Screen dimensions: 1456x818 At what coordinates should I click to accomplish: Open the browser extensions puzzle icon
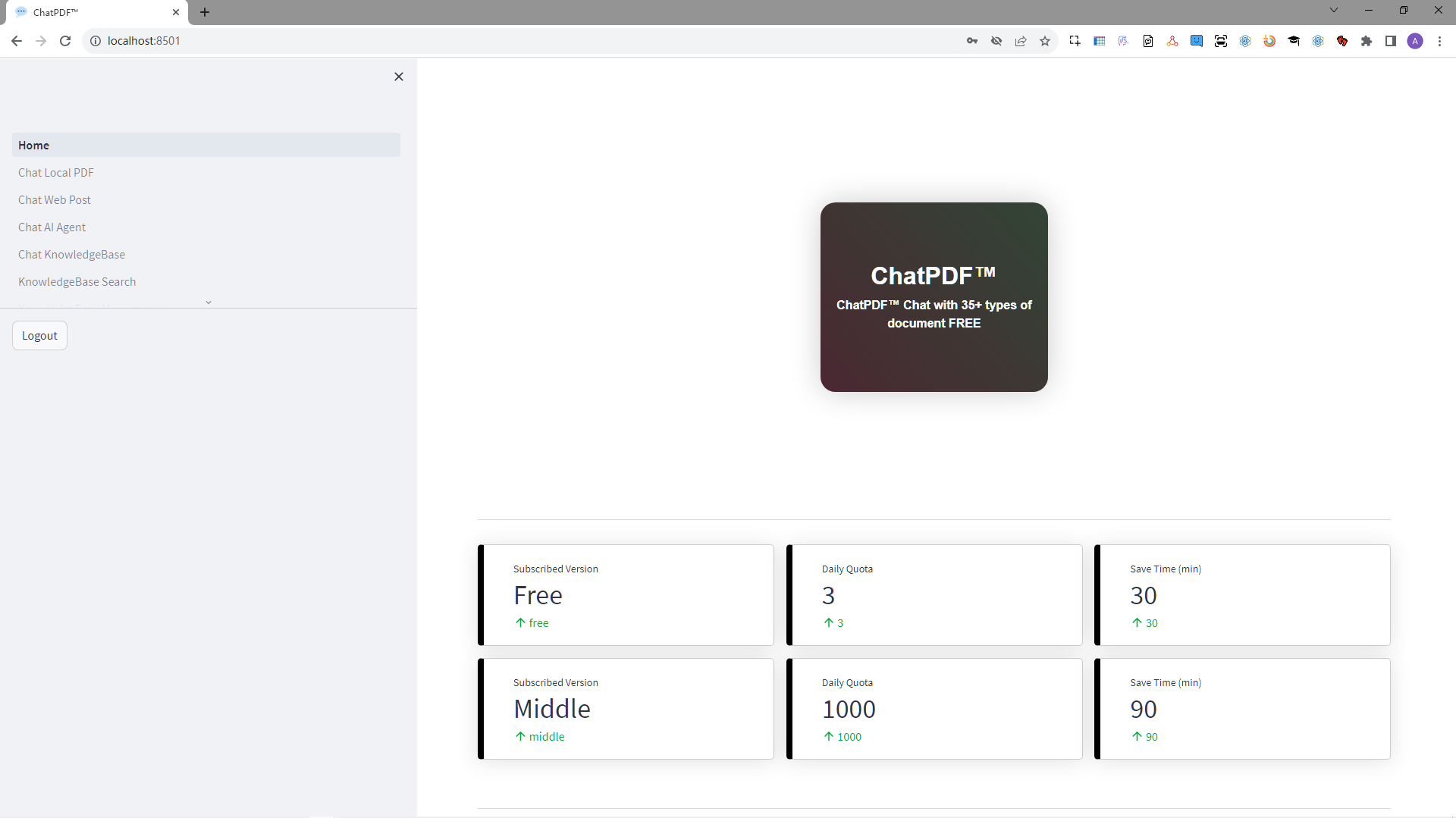(x=1367, y=41)
